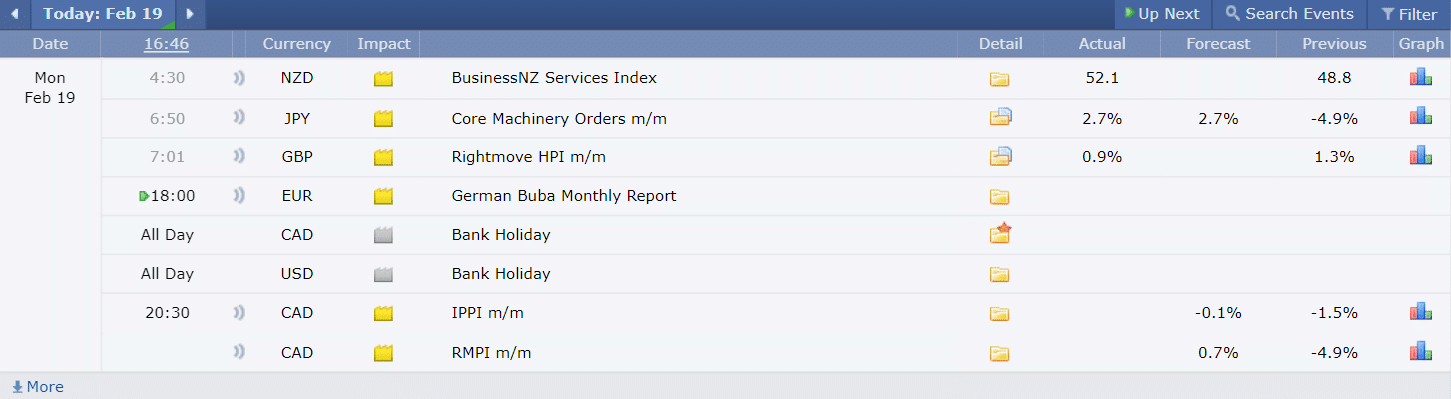Go to next day arrow

click(190, 14)
